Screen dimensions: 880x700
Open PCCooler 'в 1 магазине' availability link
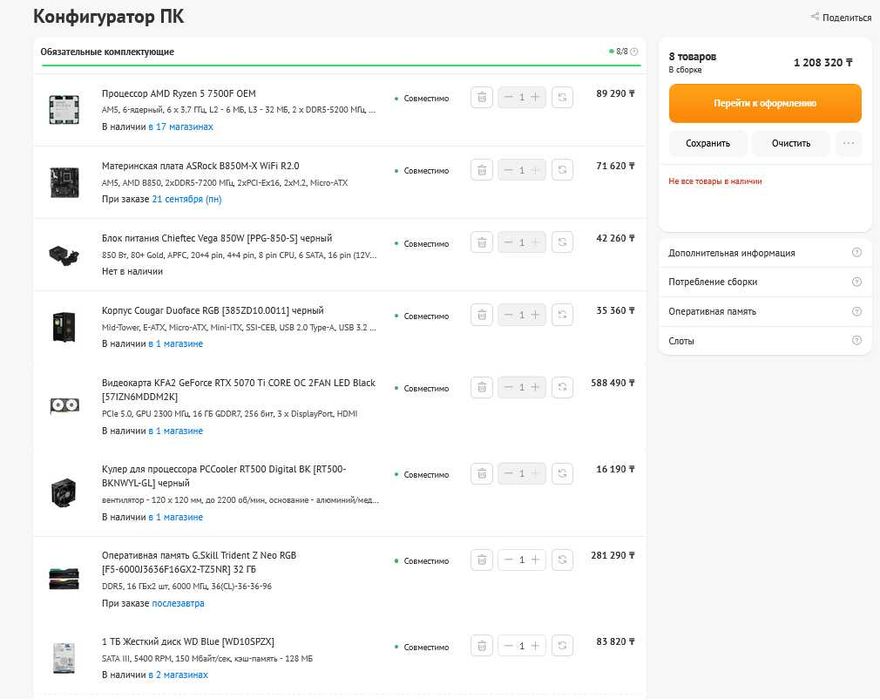176,517
